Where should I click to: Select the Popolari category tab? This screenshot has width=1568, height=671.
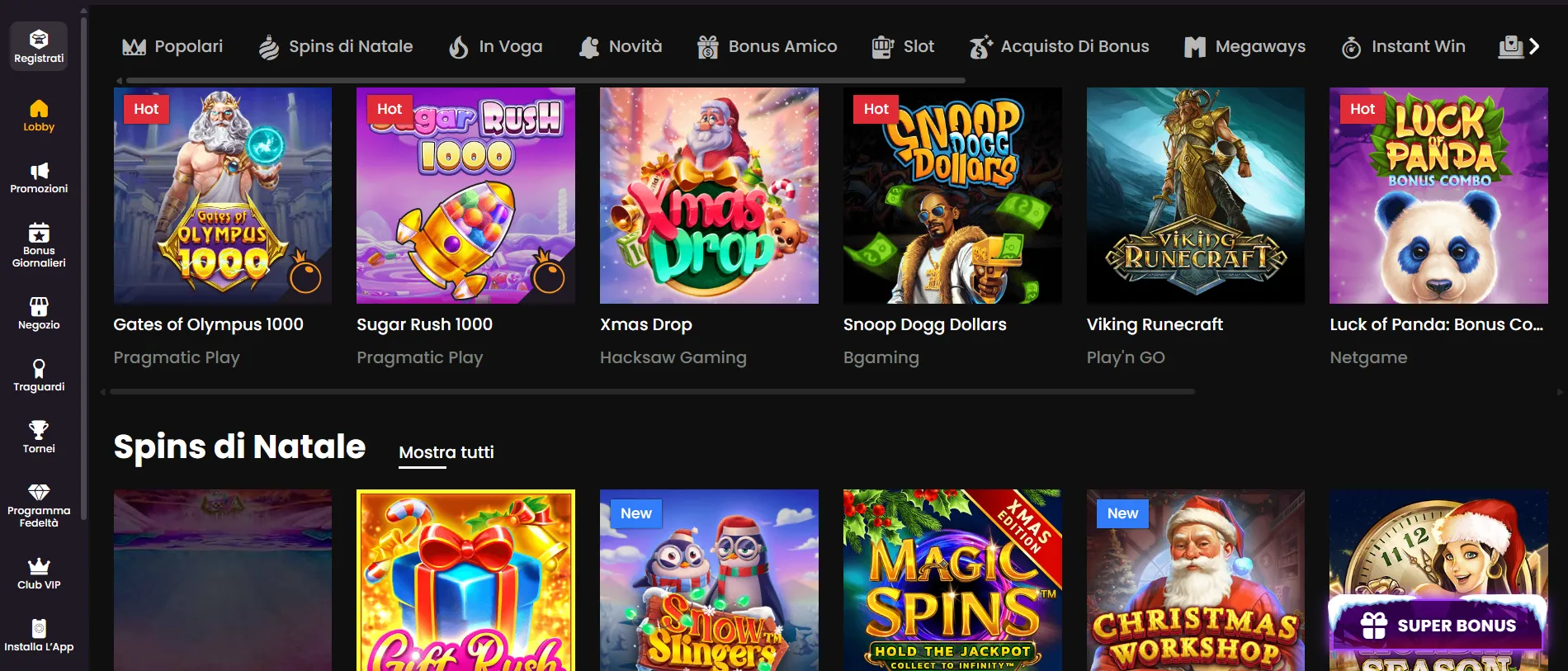point(172,46)
